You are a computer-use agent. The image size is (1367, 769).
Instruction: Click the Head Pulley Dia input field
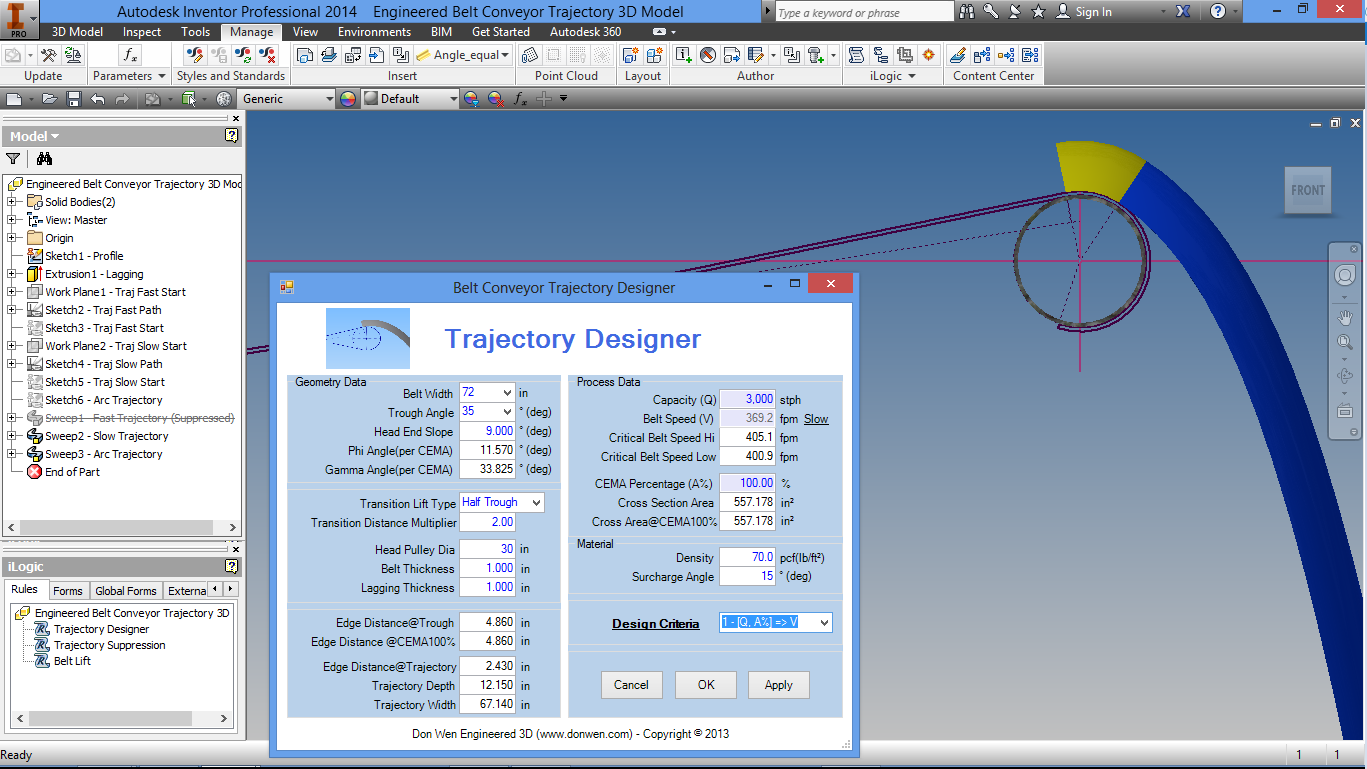click(486, 549)
